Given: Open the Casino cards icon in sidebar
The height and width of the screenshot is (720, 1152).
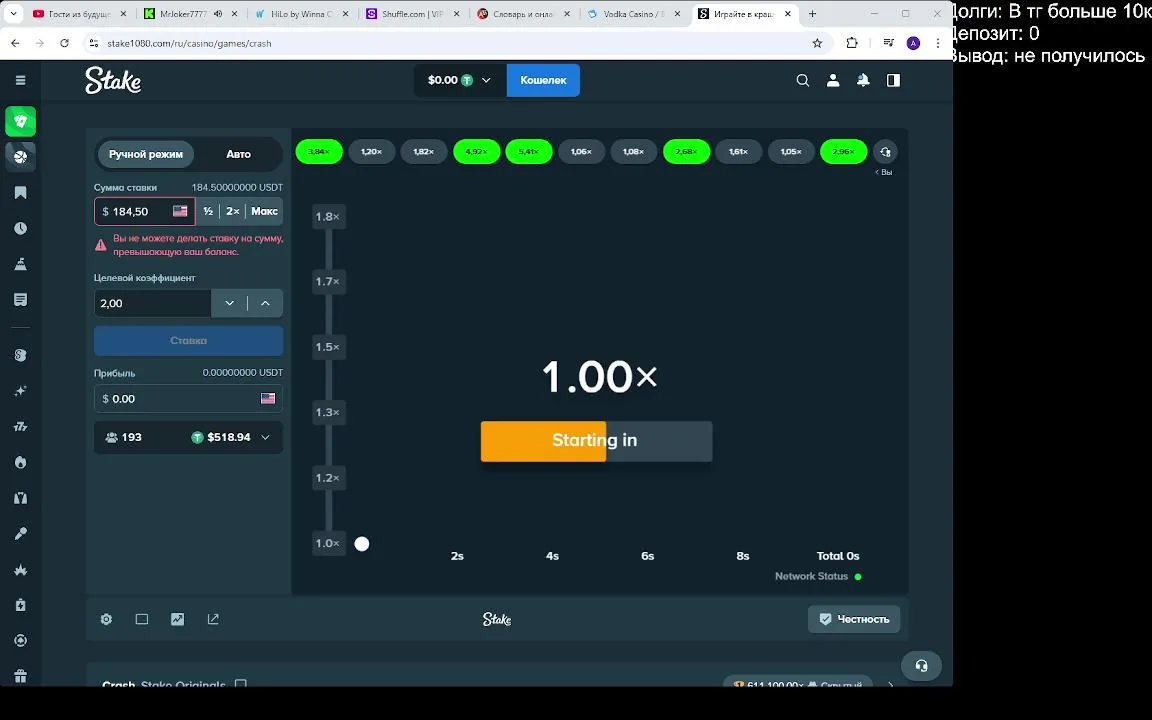Looking at the screenshot, I should [x=21, y=121].
